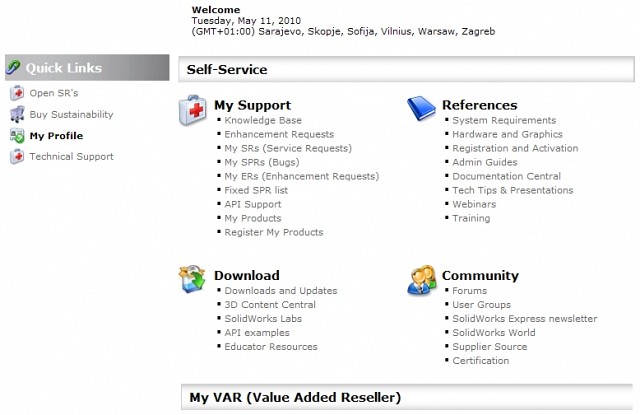Open the API Support link
The image size is (640, 415).
point(253,204)
